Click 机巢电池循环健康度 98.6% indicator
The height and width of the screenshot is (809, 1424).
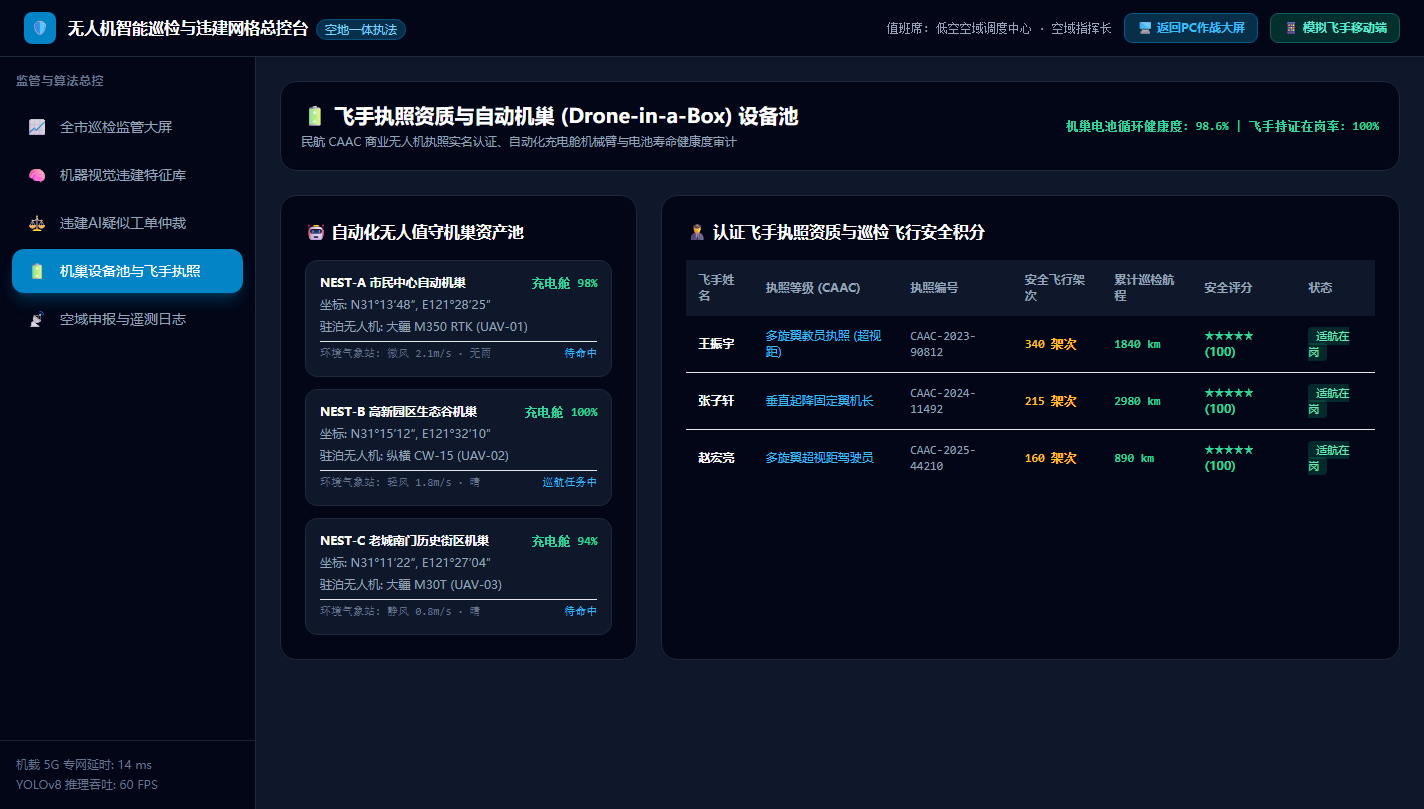click(x=1147, y=126)
